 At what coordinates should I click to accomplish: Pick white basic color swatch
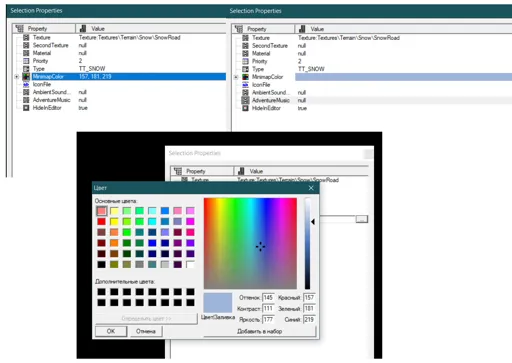point(190,265)
